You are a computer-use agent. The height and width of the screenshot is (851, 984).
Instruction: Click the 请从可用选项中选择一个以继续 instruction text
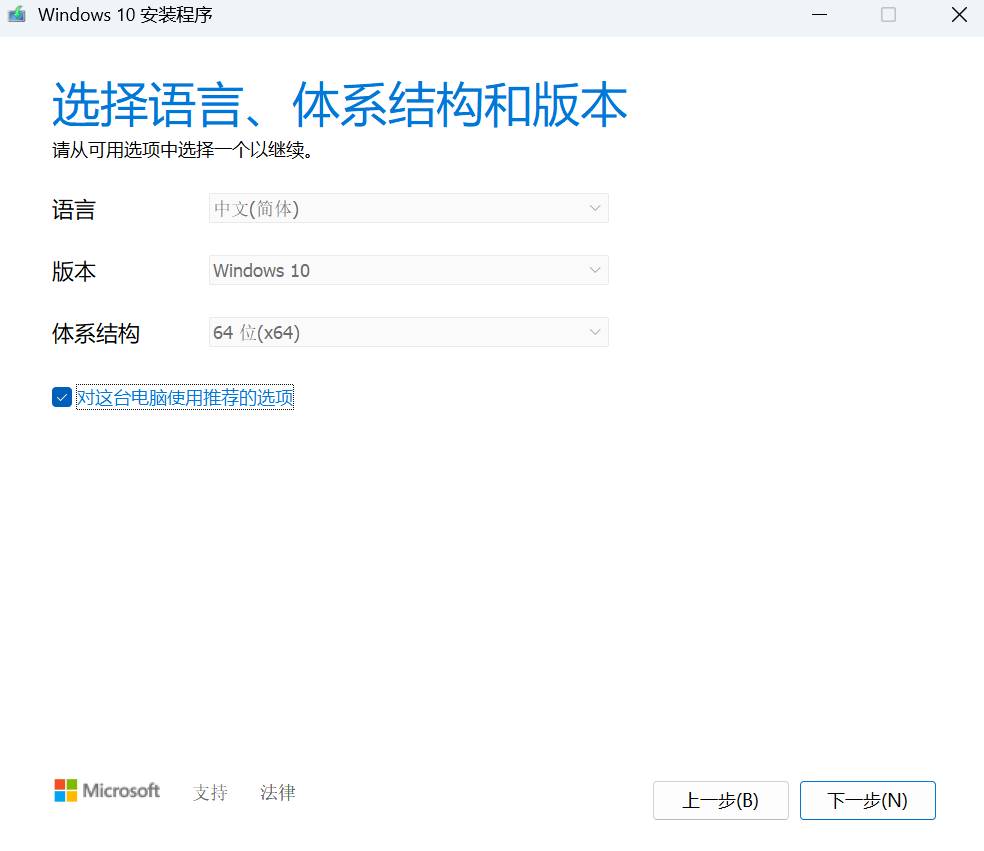tap(182, 150)
